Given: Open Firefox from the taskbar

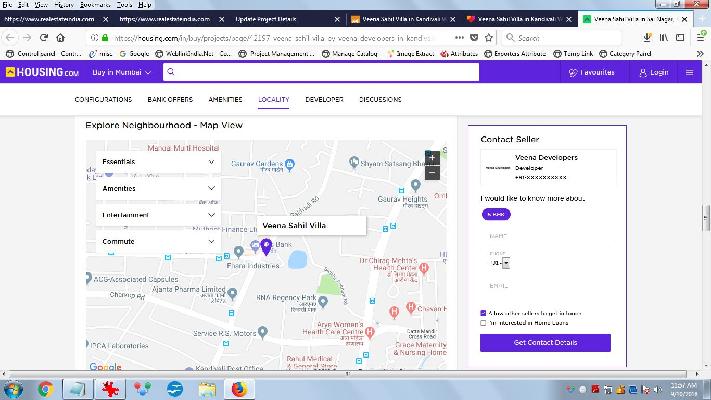Looking at the screenshot, I should coord(239,389).
